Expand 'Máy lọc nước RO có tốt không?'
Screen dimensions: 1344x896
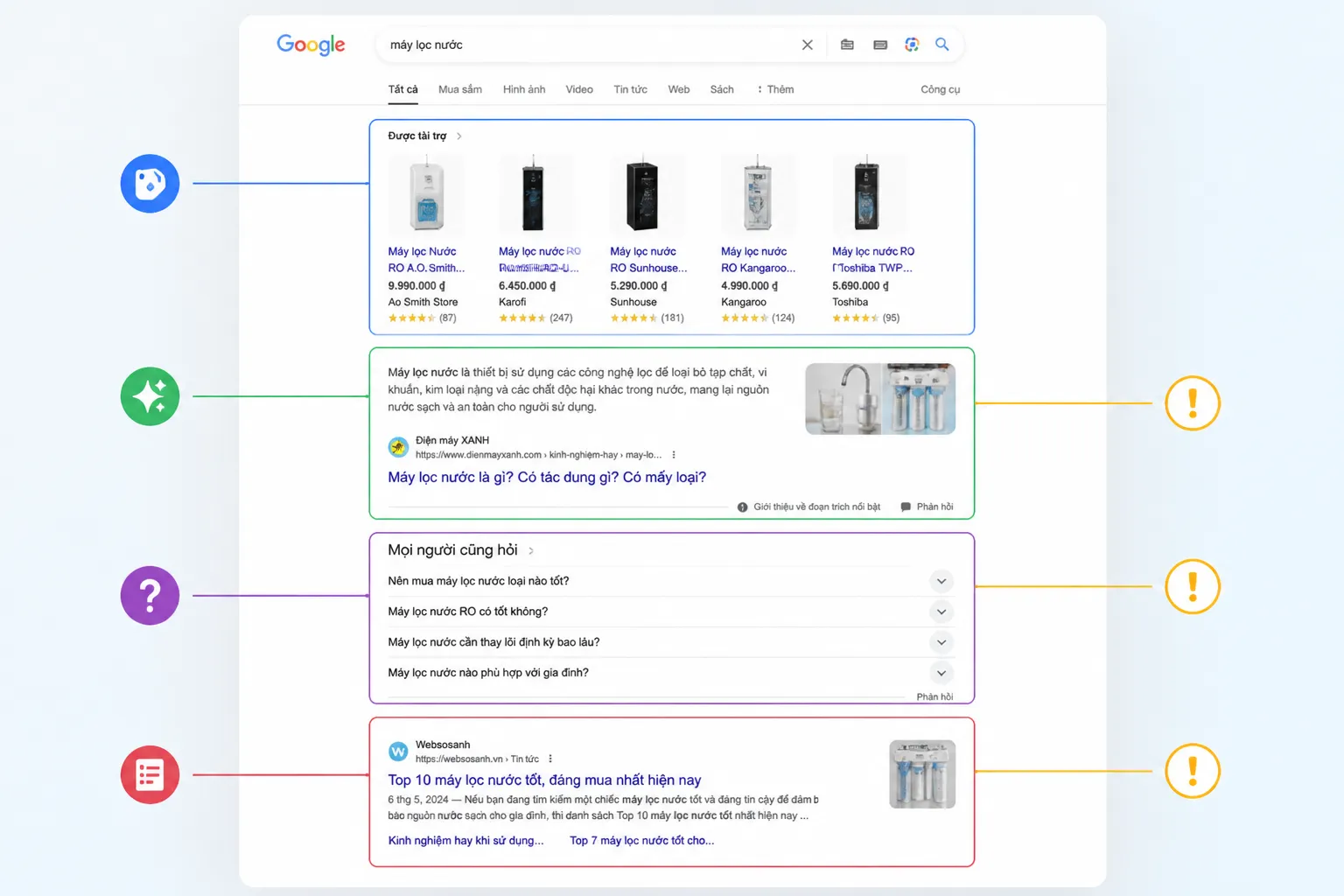coord(671,612)
